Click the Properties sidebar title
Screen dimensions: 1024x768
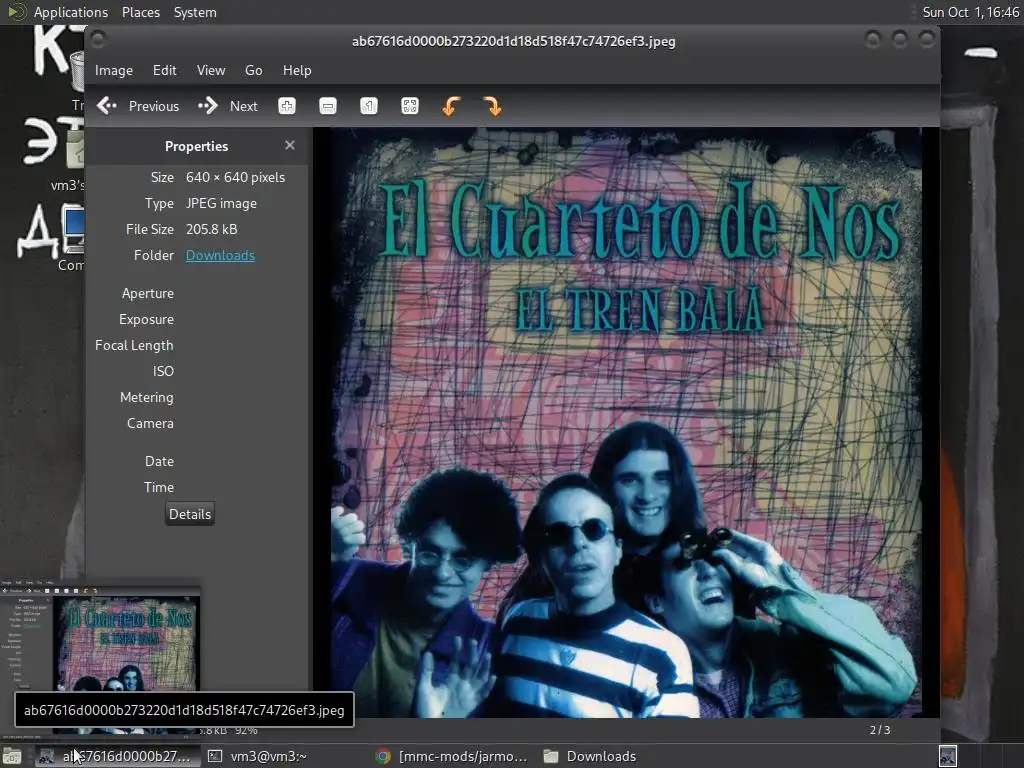click(197, 146)
